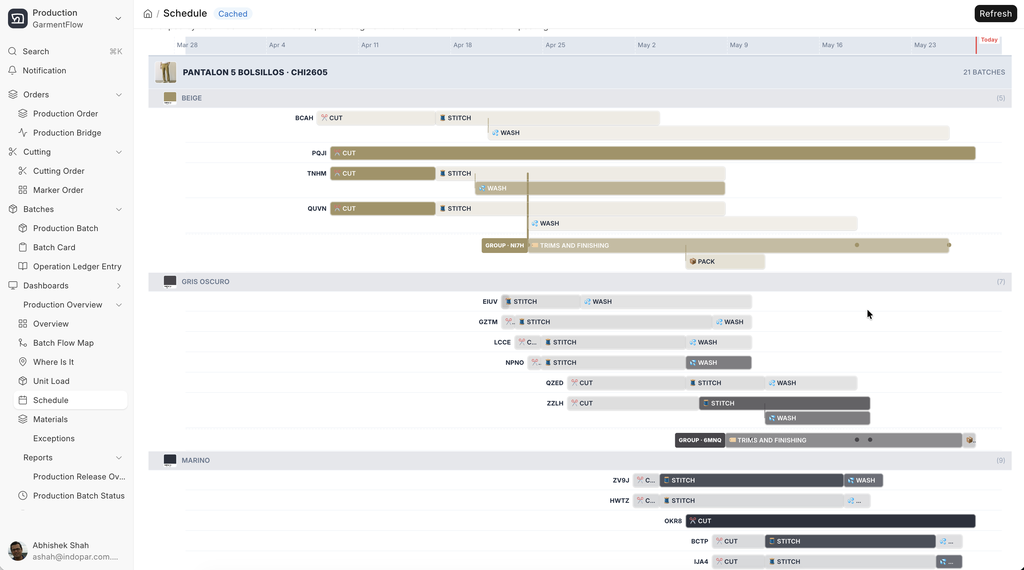Open Batch Card clipboard icon

click(23, 247)
